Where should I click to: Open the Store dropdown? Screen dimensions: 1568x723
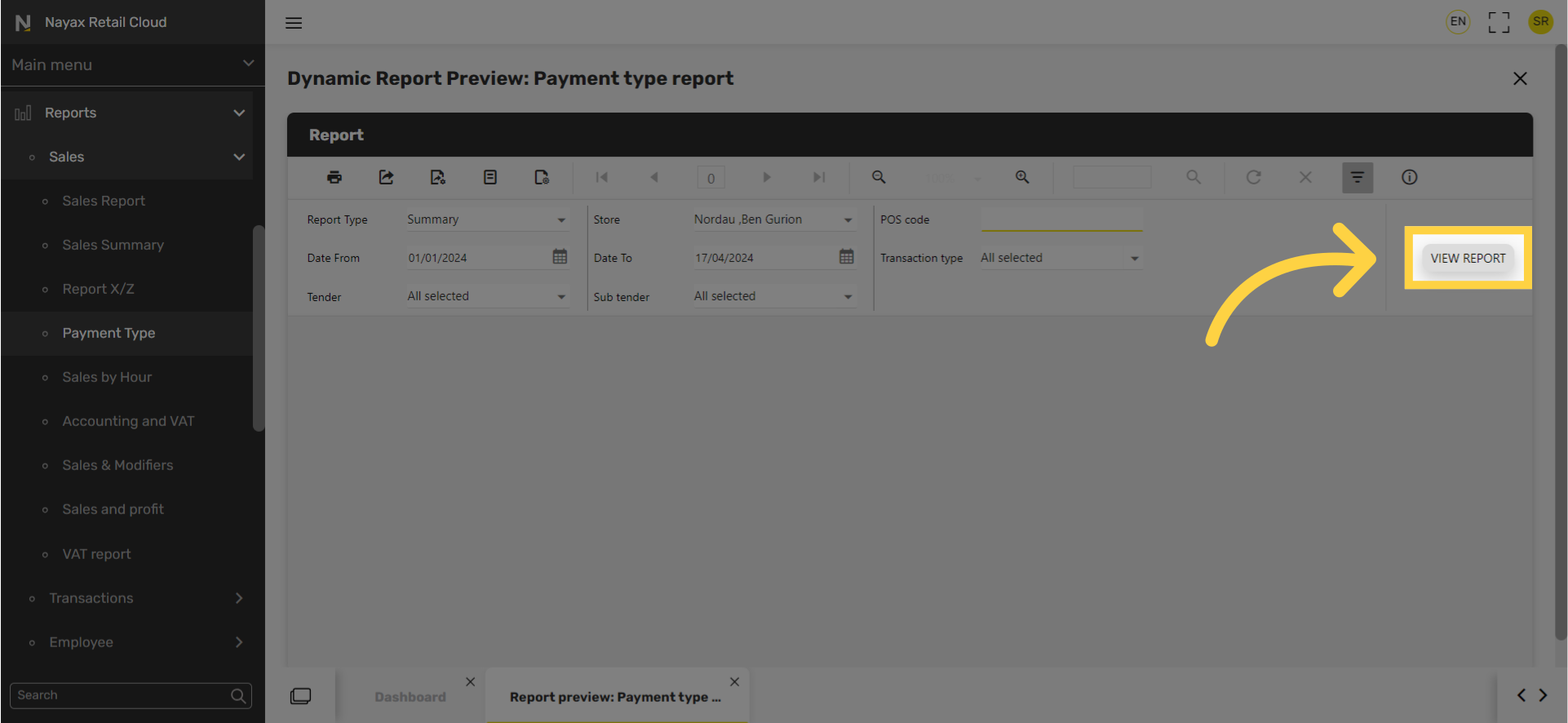coord(773,220)
